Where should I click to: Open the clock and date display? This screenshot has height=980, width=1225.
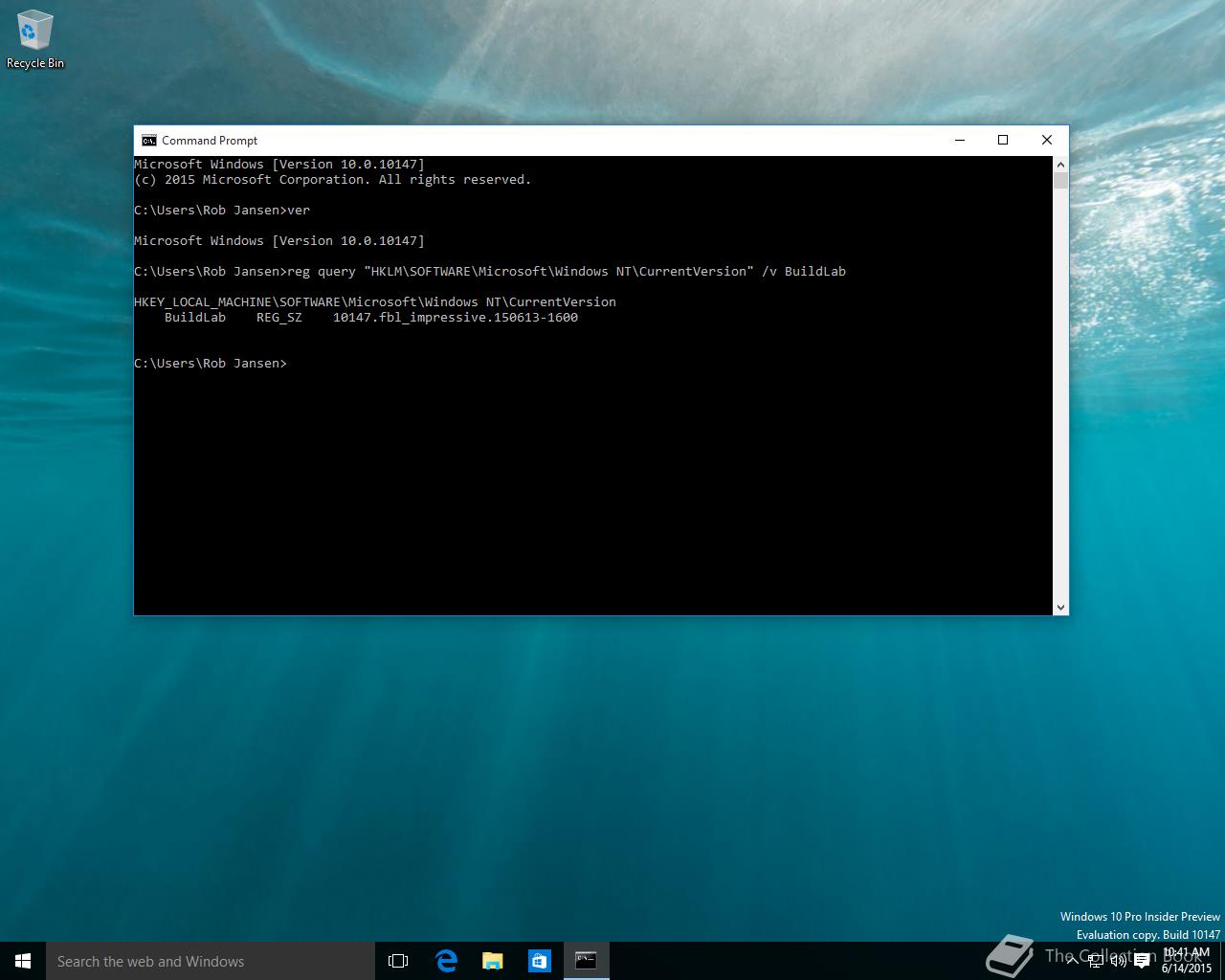coord(1187,960)
